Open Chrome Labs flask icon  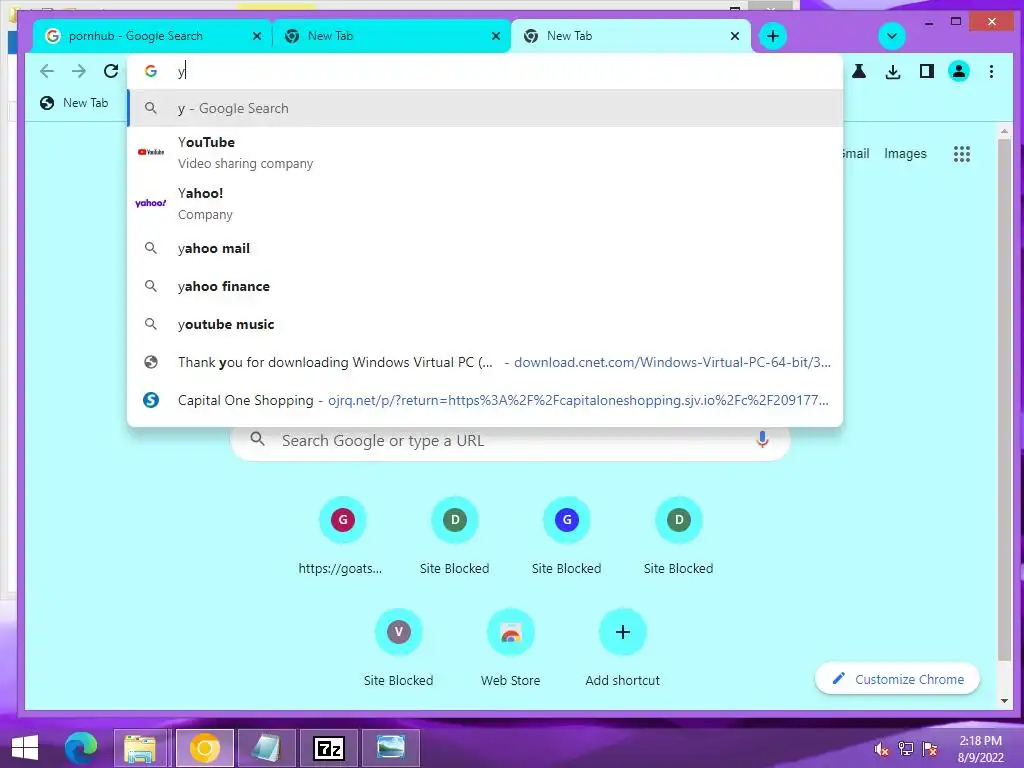[859, 71]
